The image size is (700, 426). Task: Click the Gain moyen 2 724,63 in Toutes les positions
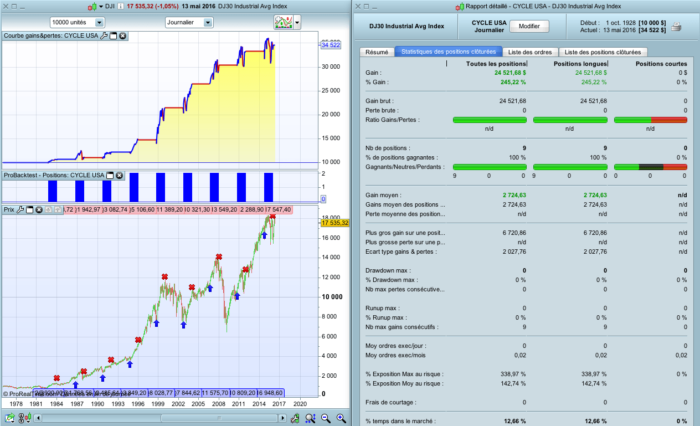click(x=514, y=195)
